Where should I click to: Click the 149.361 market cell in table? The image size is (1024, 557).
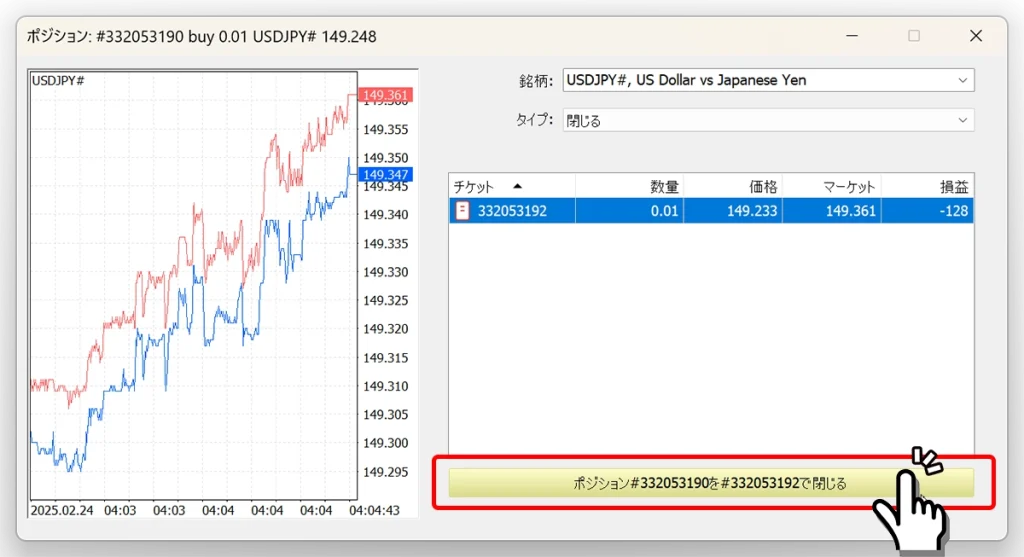(832, 211)
